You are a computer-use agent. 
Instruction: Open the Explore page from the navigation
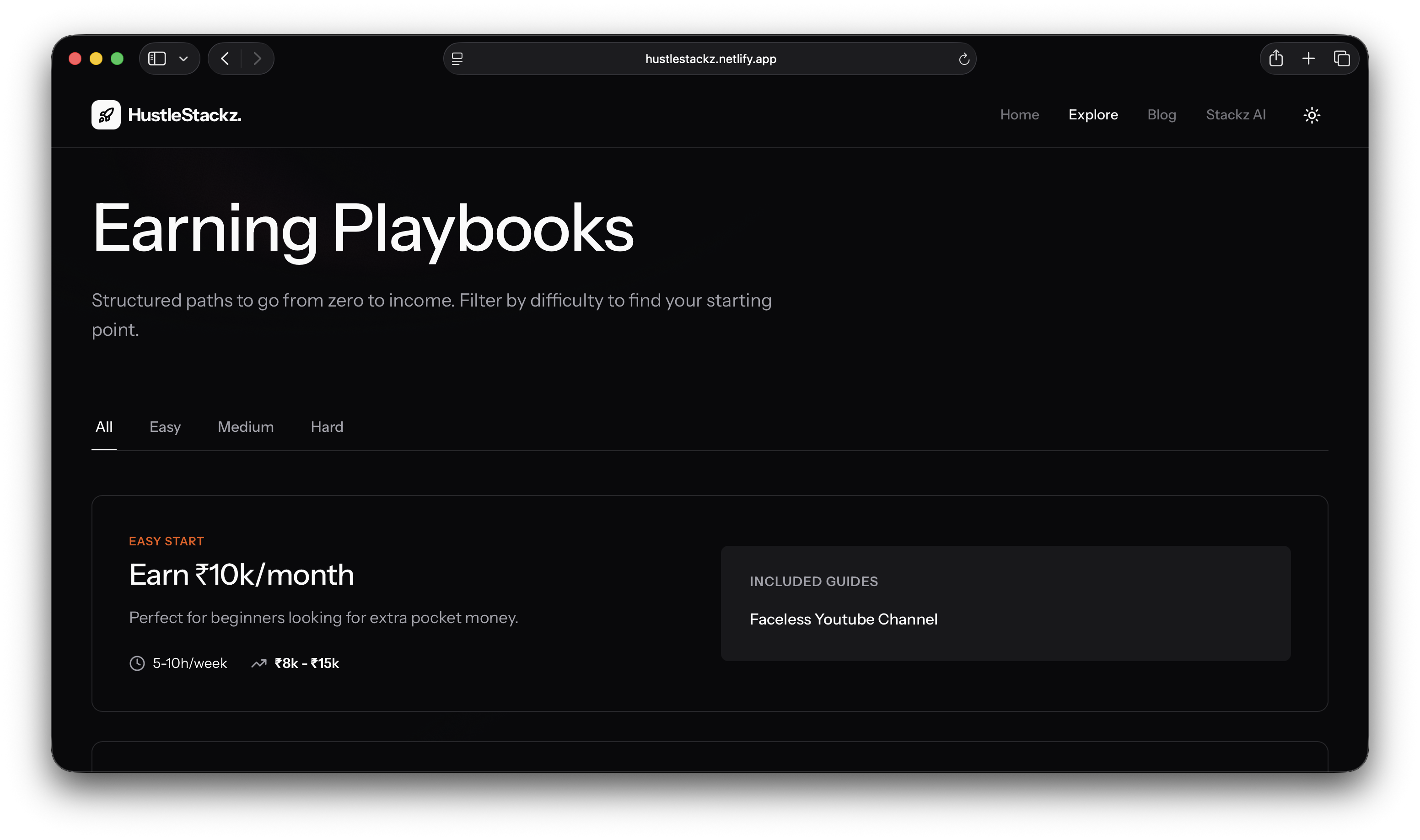point(1093,115)
